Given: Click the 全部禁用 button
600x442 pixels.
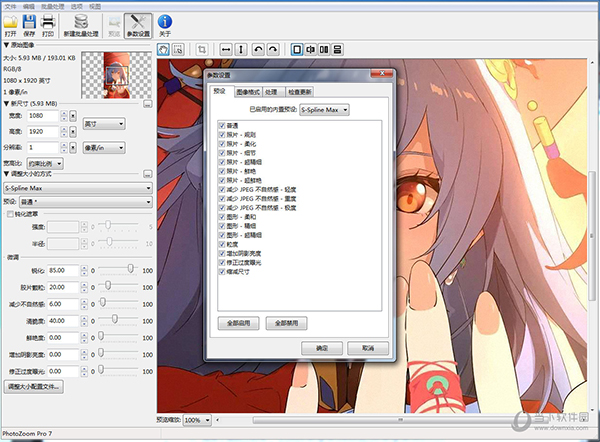Looking at the screenshot, I should (x=286, y=323).
